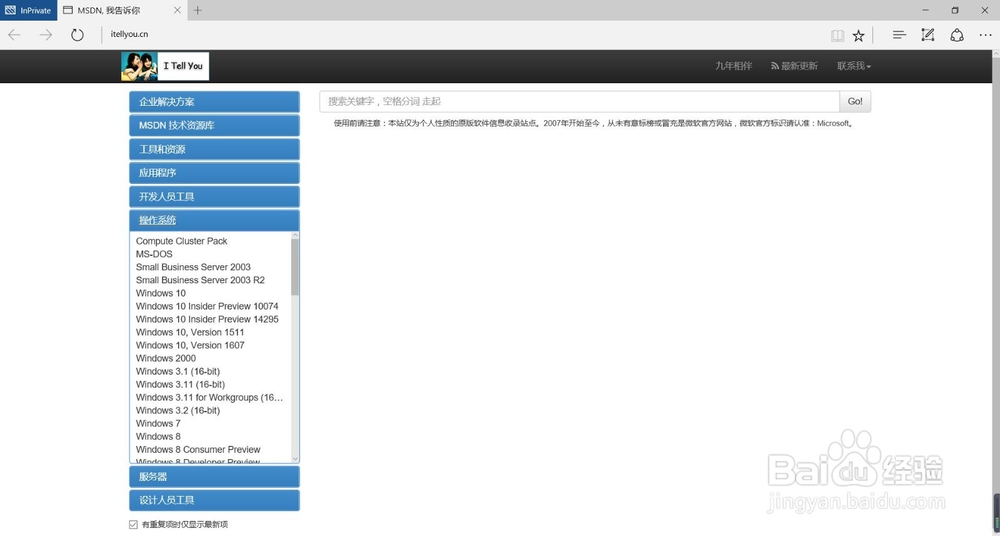Select Windows 8 Consumer Preview
Viewport: 1000px width, 536px height.
198,449
